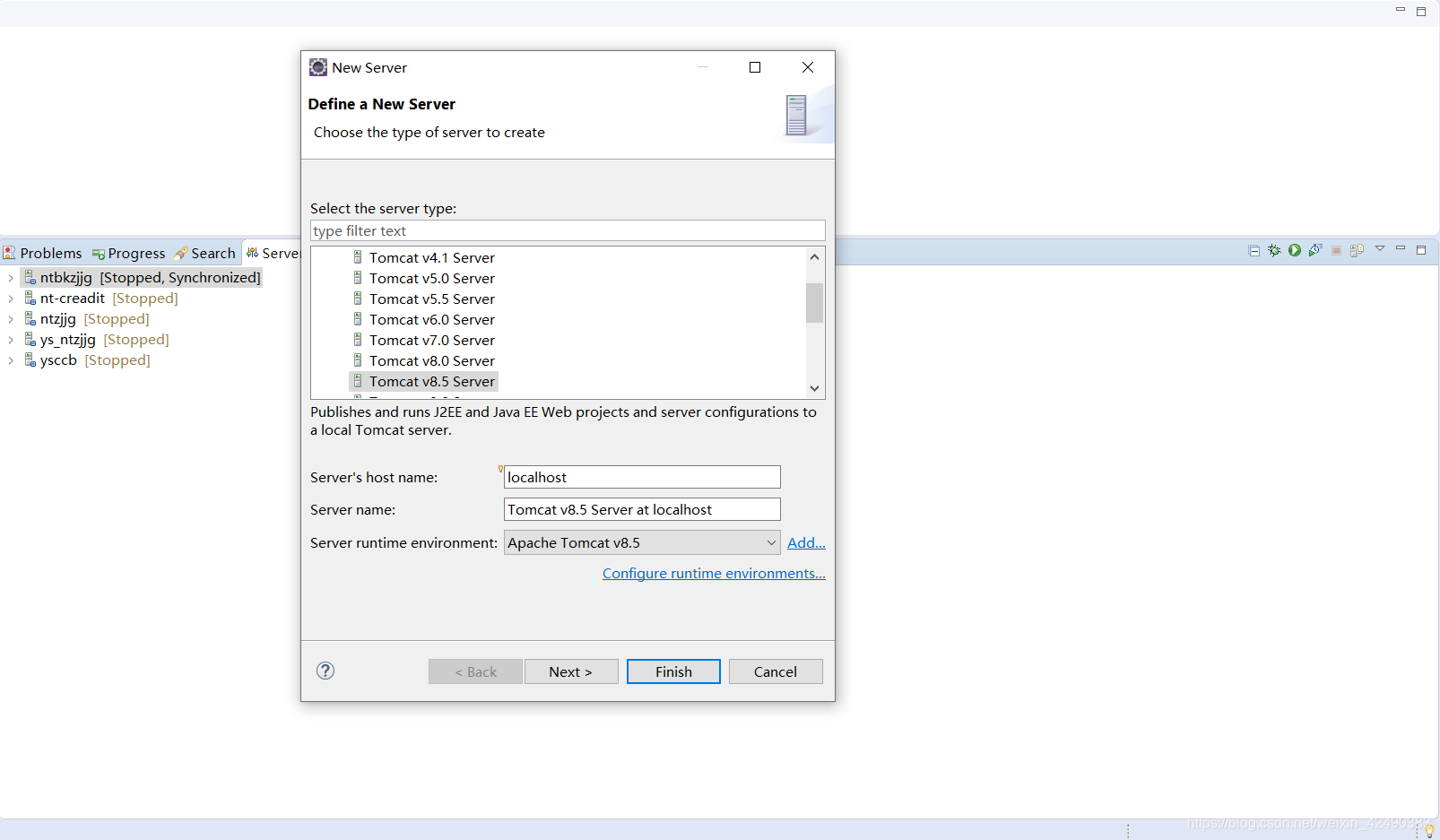
Task: Collapse all servers in Servers view toolbar
Action: [x=1253, y=251]
